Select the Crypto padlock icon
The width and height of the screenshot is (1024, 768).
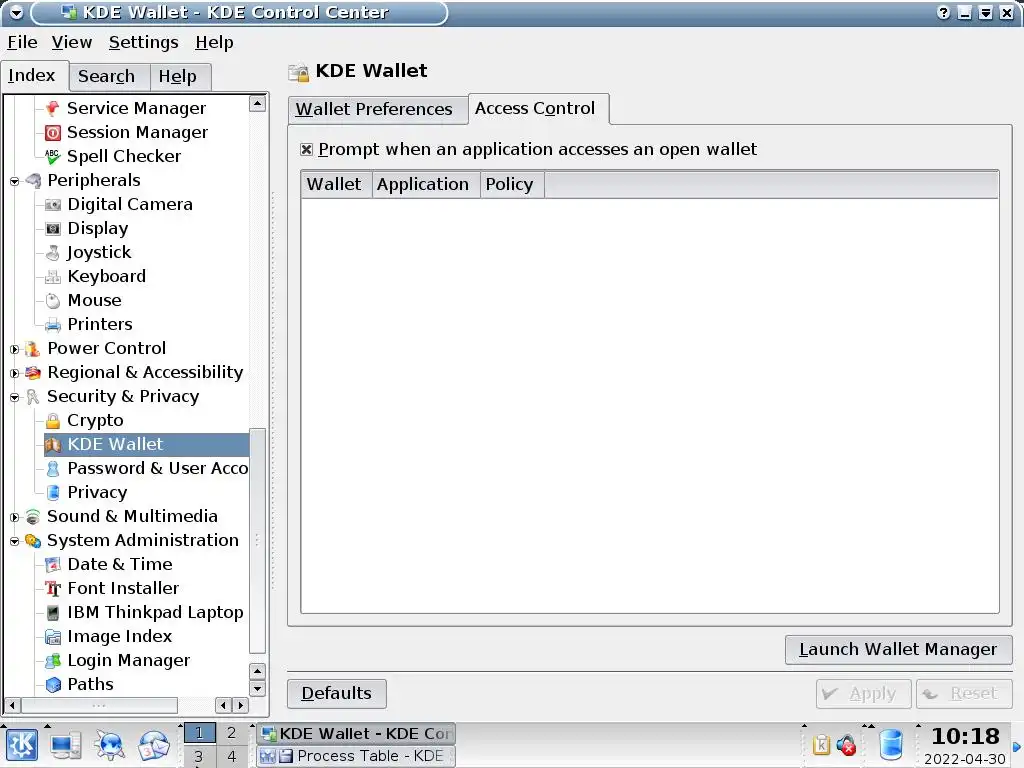click(x=53, y=421)
